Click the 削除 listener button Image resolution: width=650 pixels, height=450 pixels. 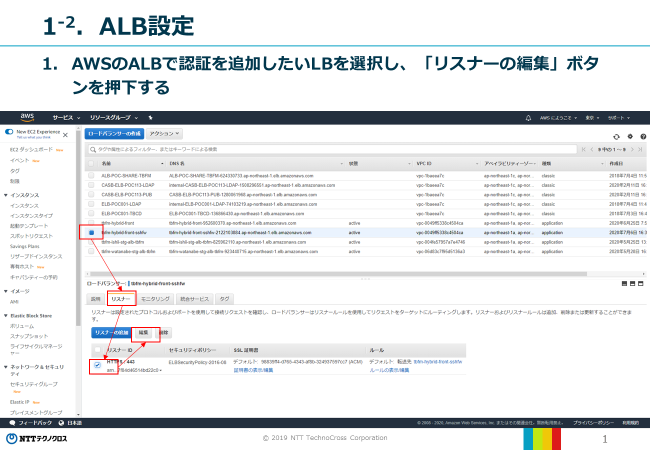164,333
